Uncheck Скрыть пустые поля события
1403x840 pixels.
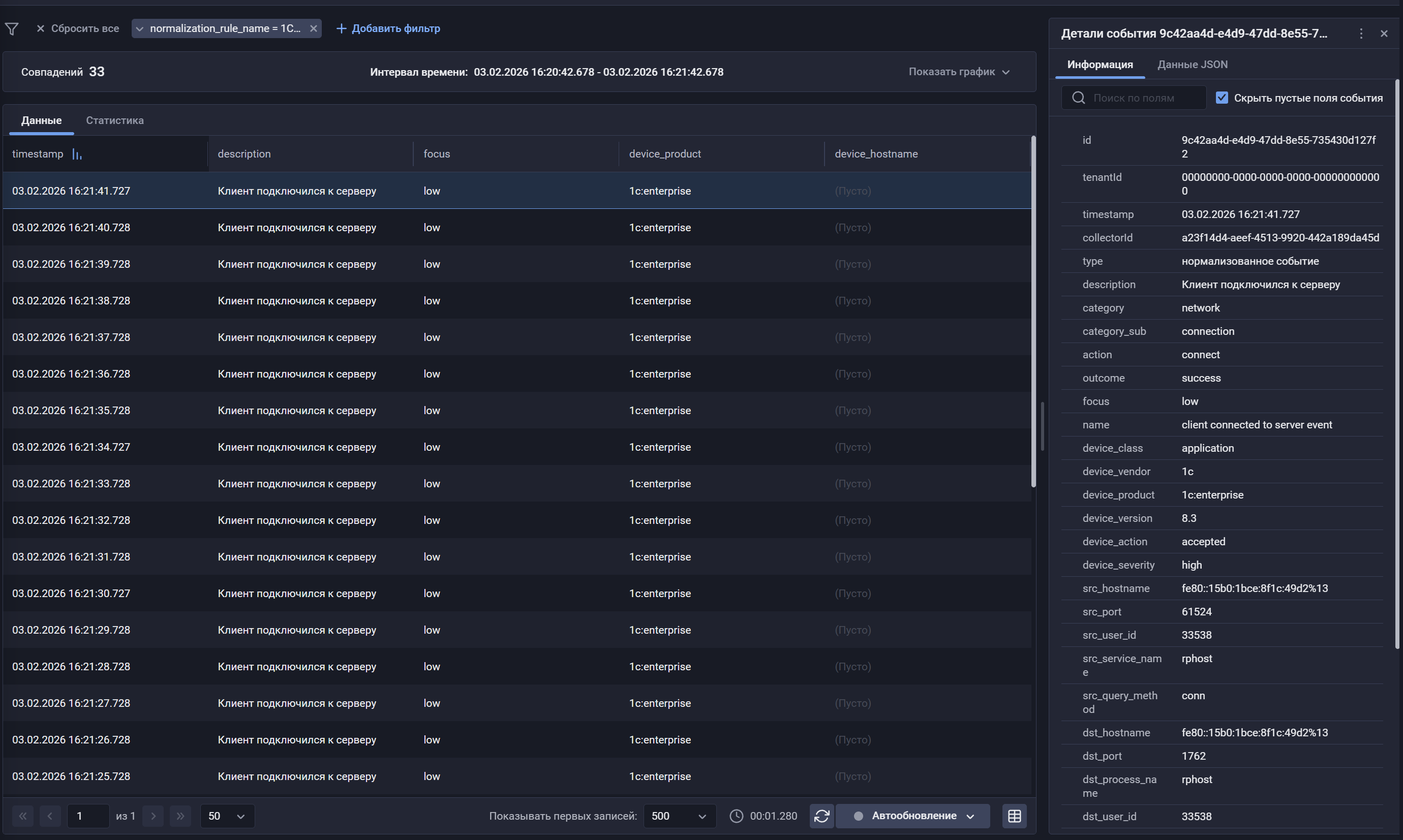pos(1223,98)
